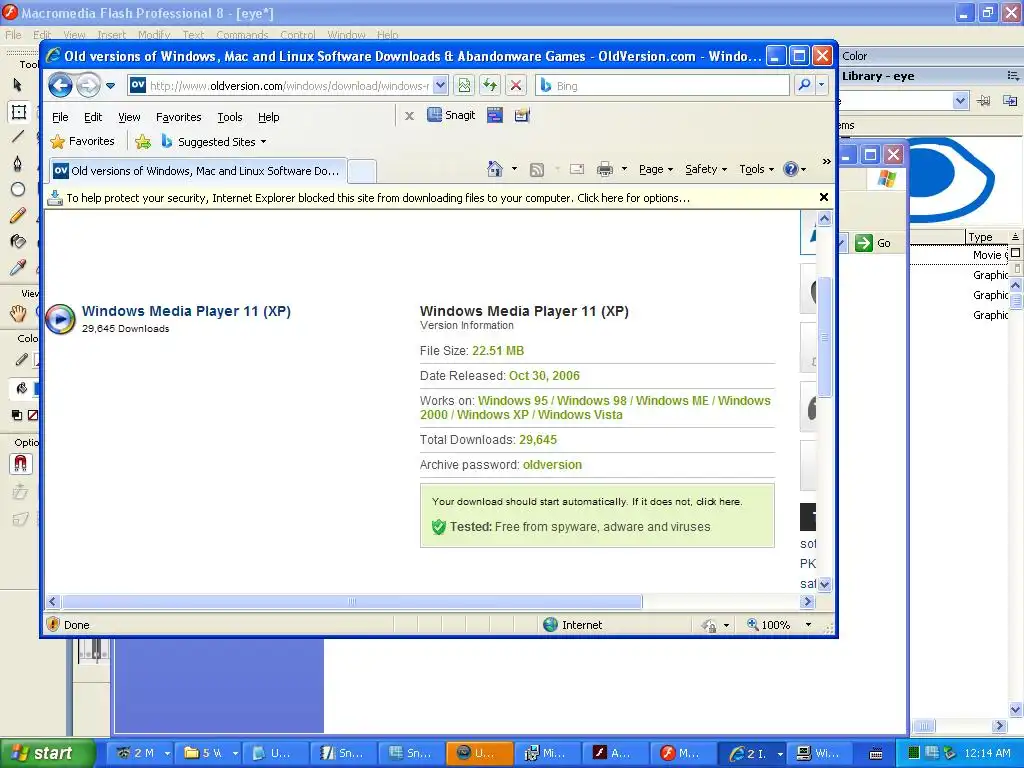Open the Safety command menu

point(706,169)
